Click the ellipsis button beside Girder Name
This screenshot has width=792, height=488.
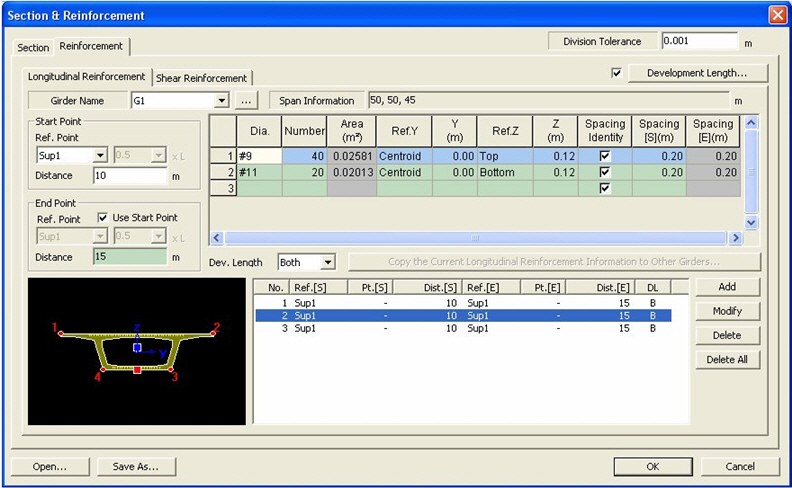pyautogui.click(x=248, y=101)
